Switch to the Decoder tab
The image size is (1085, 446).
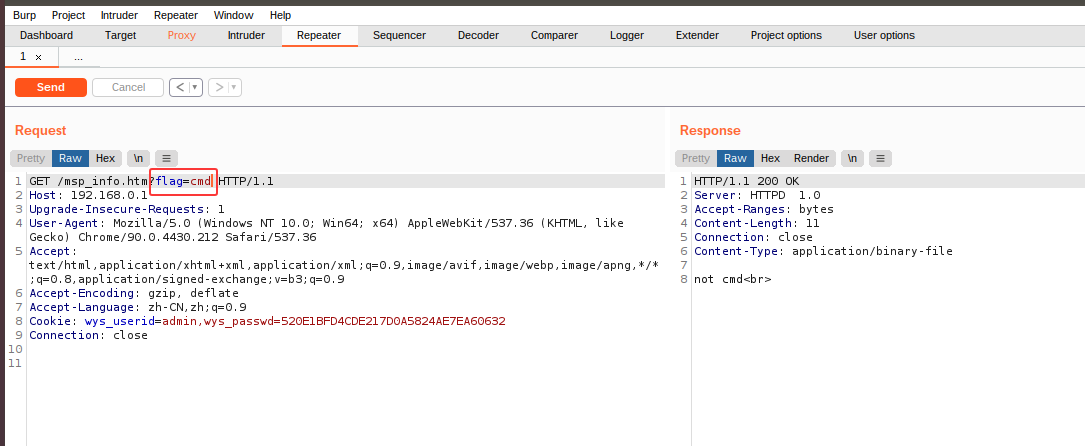(478, 35)
